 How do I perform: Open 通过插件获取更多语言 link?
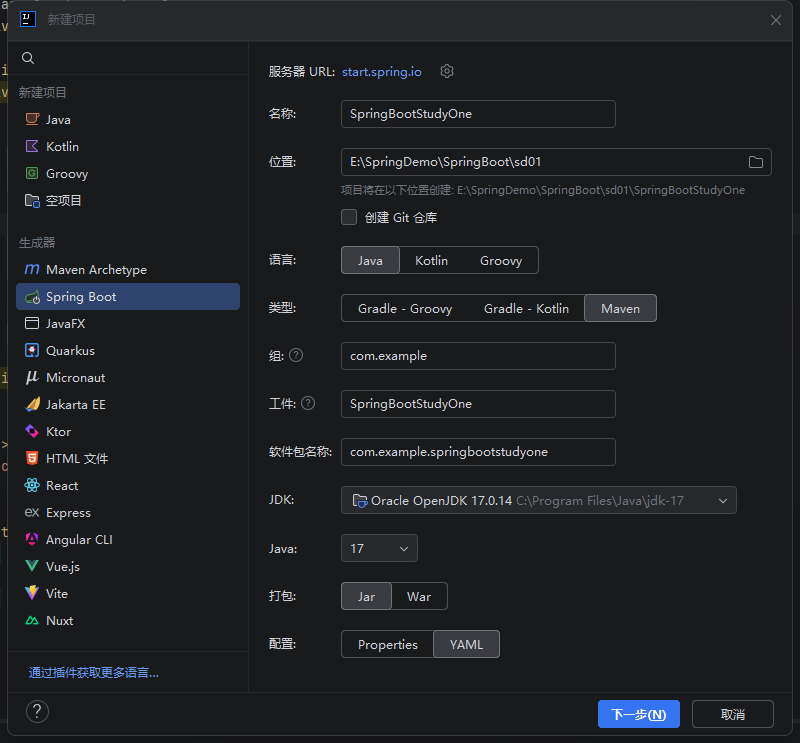[94, 673]
